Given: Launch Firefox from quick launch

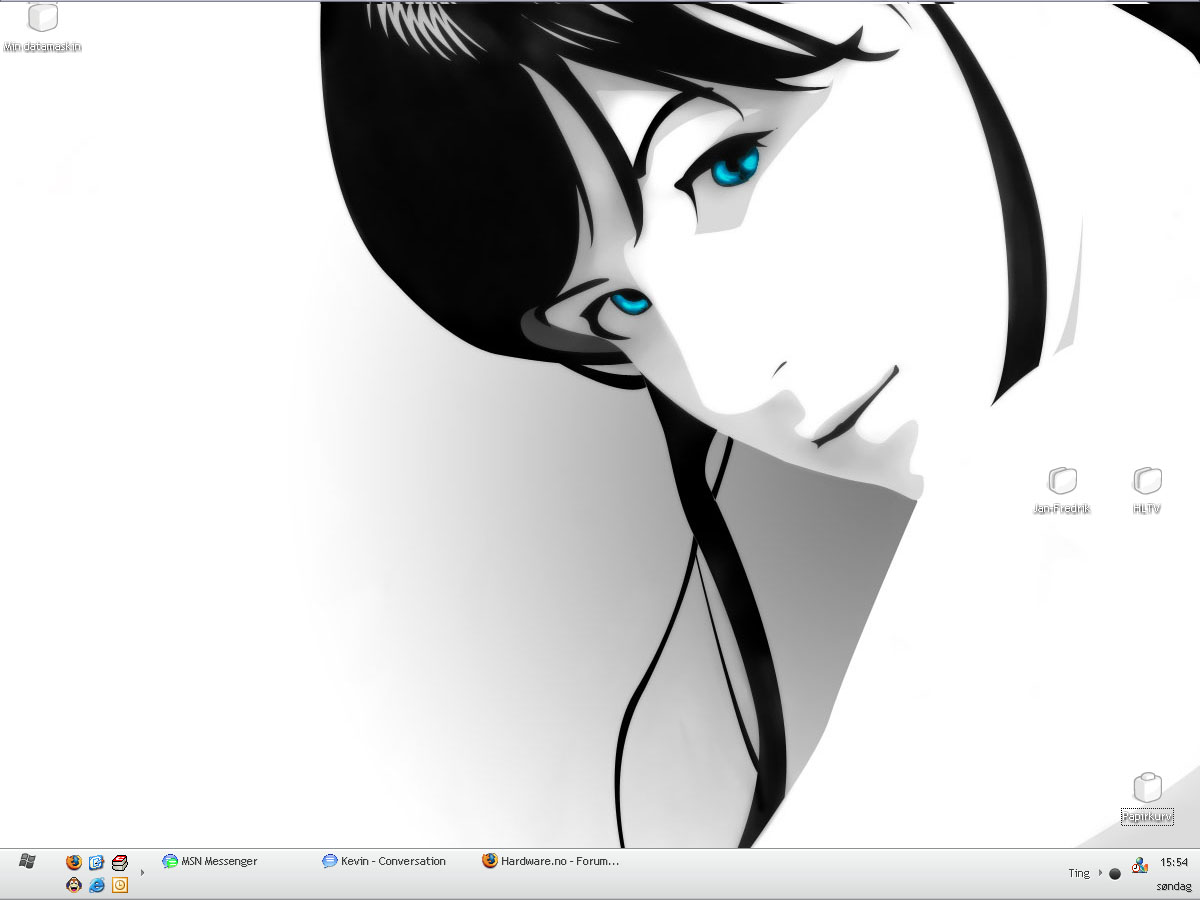Looking at the screenshot, I should 73,862.
